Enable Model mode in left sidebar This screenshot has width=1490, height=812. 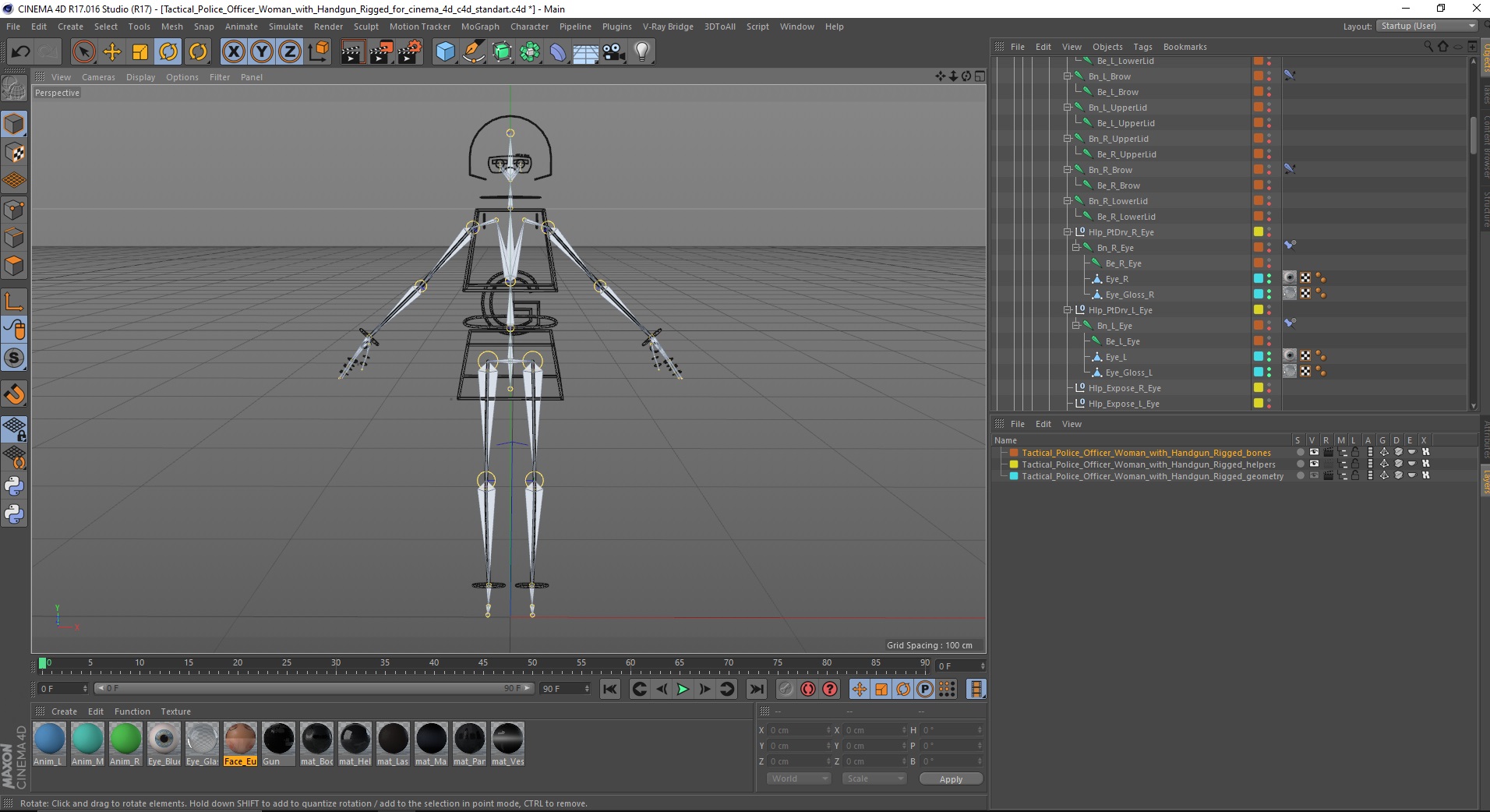pyautogui.click(x=14, y=124)
